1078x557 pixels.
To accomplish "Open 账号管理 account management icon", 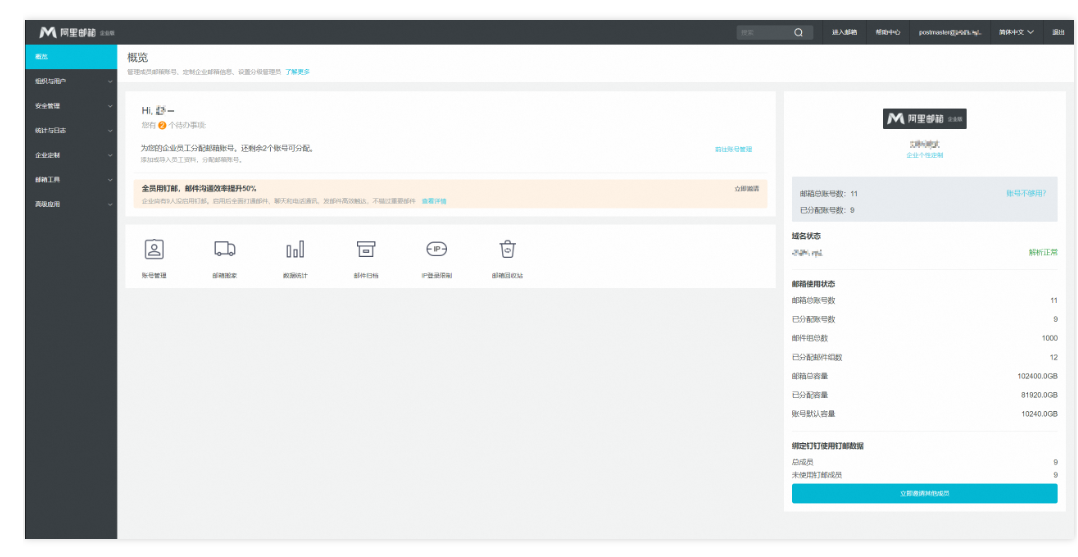I will pos(154,250).
